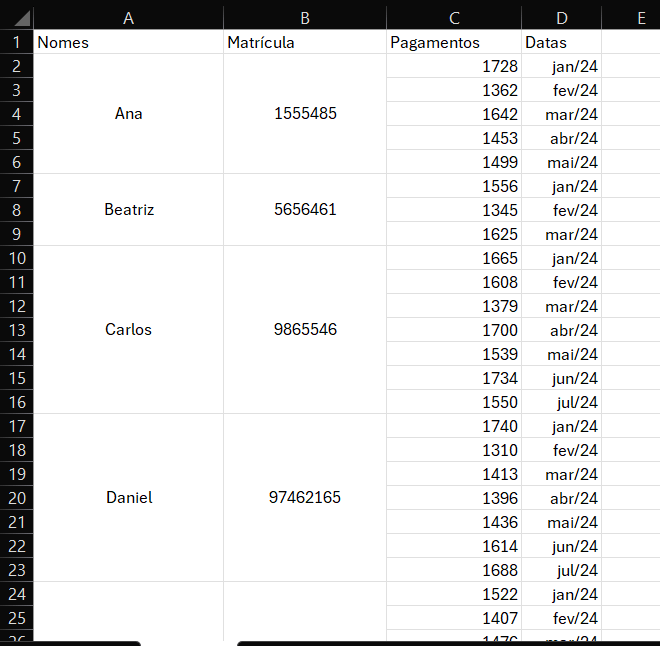Image resolution: width=660 pixels, height=646 pixels.
Task: Select matrícula 1555485
Action: click(305, 114)
